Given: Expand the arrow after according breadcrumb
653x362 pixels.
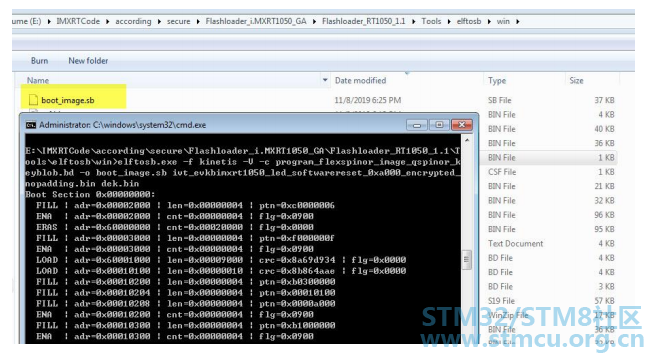Looking at the screenshot, I should [x=159, y=21].
